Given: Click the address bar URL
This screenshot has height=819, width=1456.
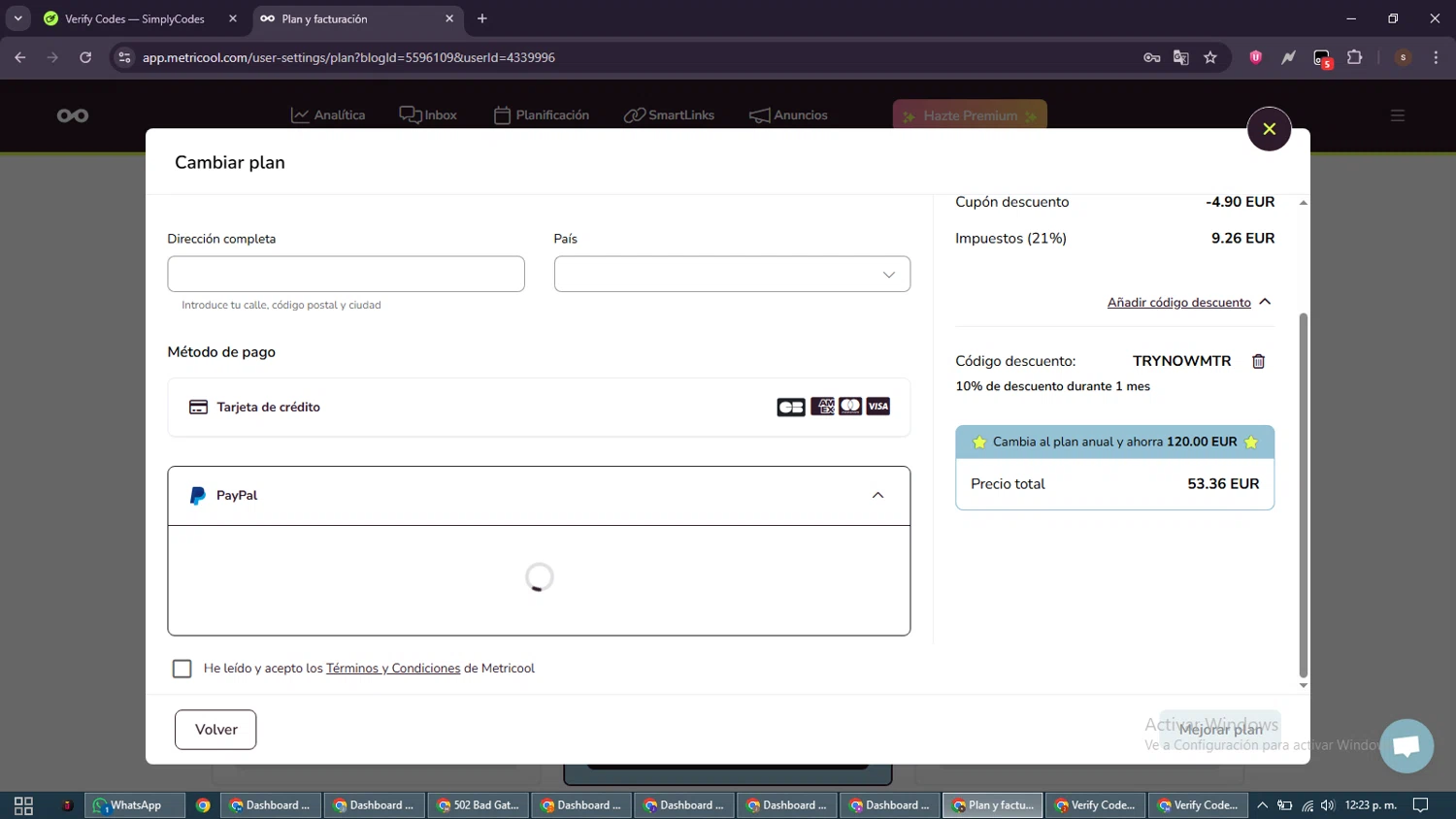Looking at the screenshot, I should [348, 57].
